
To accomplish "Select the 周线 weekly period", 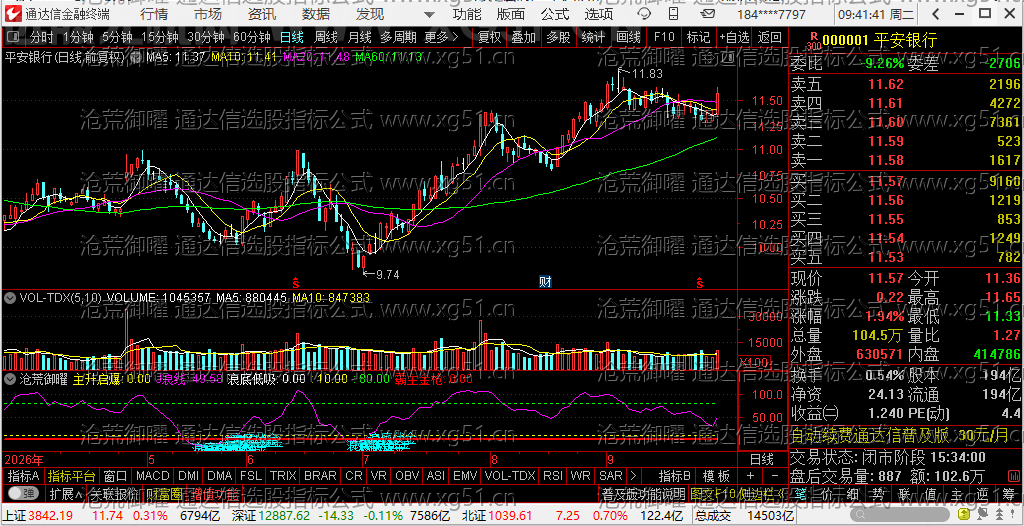I will click(x=326, y=37).
